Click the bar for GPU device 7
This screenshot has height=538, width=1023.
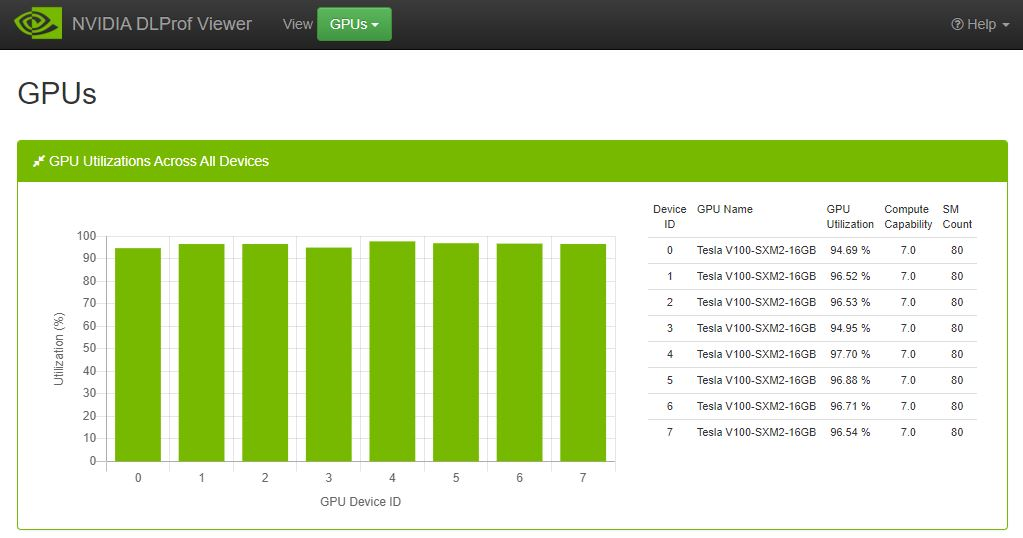pos(583,353)
